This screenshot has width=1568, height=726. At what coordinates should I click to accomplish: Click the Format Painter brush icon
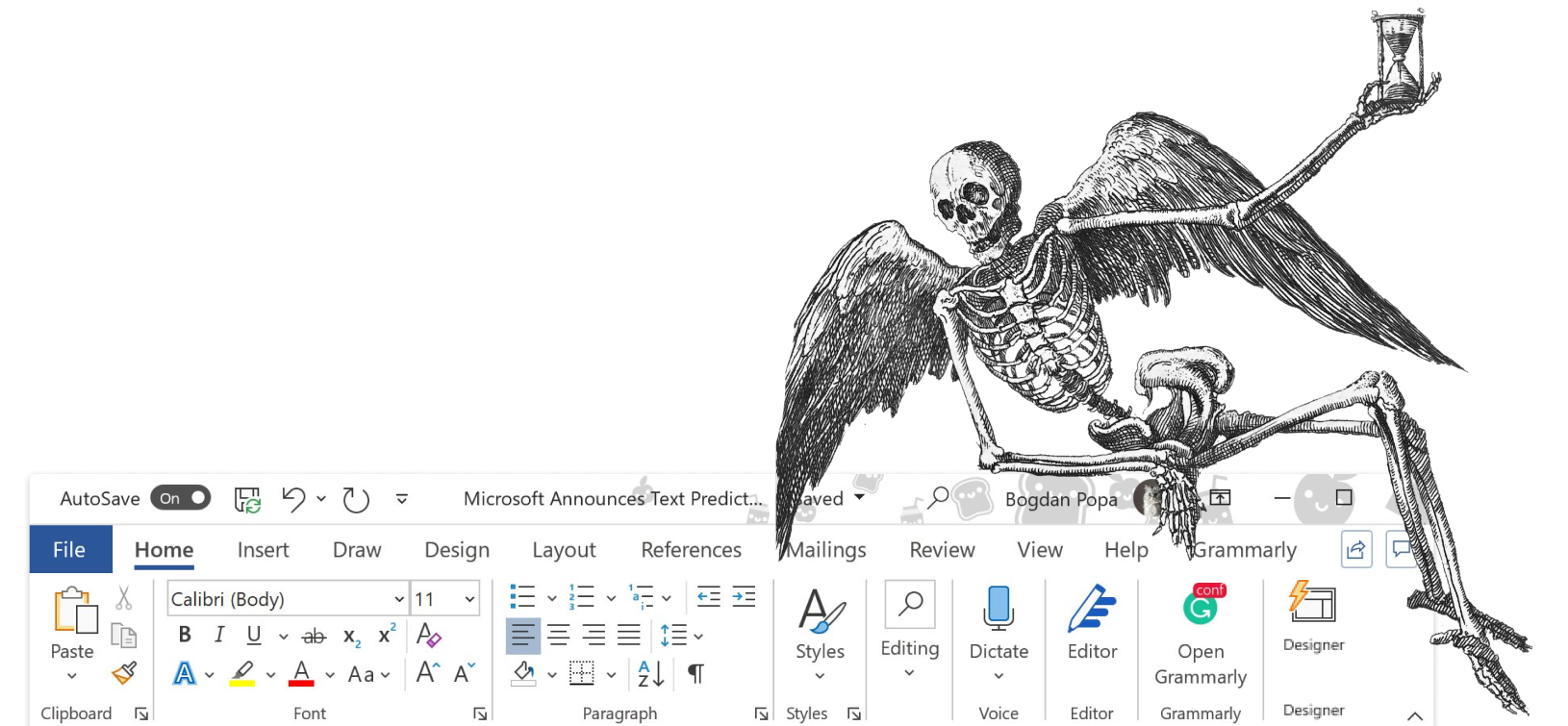124,673
